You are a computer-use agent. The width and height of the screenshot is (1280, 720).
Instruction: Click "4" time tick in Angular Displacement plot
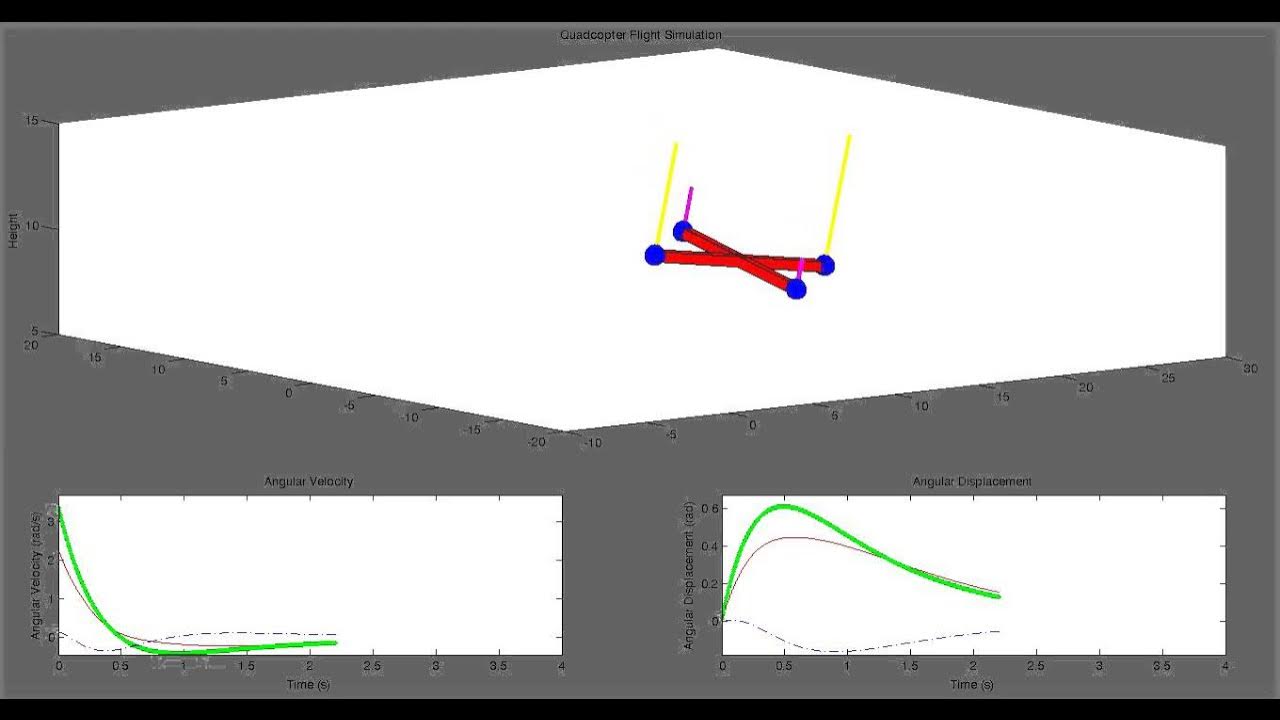pyautogui.click(x=1225, y=665)
